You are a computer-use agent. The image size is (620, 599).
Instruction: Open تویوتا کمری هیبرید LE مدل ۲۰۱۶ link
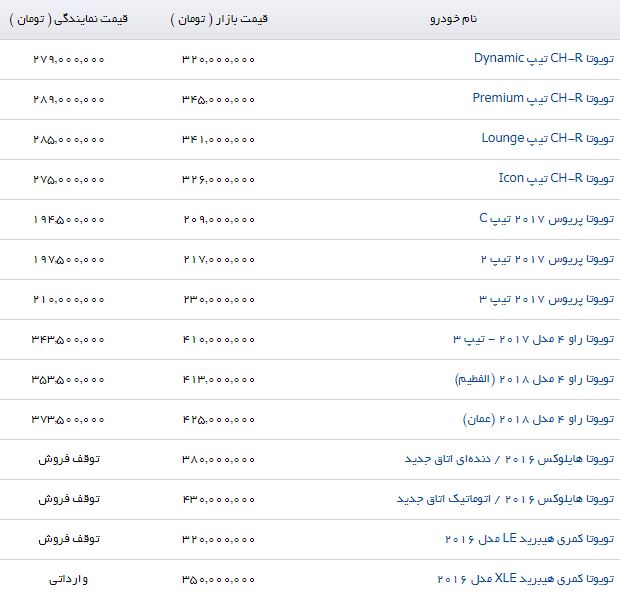click(529, 539)
